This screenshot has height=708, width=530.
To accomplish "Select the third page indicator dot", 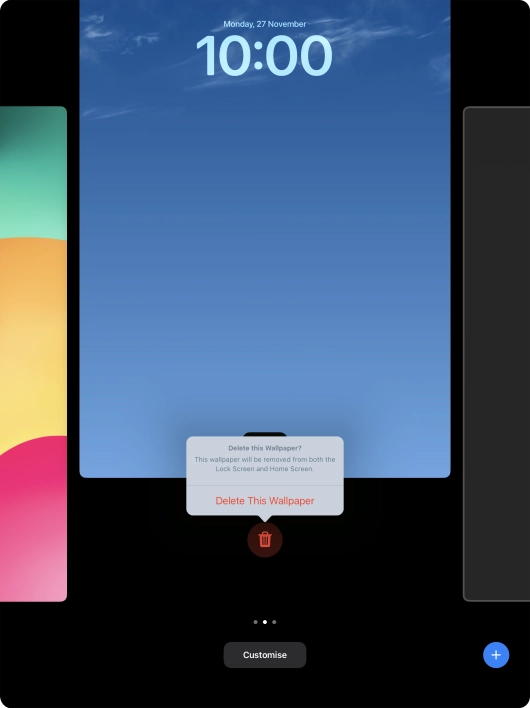I will pos(274,622).
